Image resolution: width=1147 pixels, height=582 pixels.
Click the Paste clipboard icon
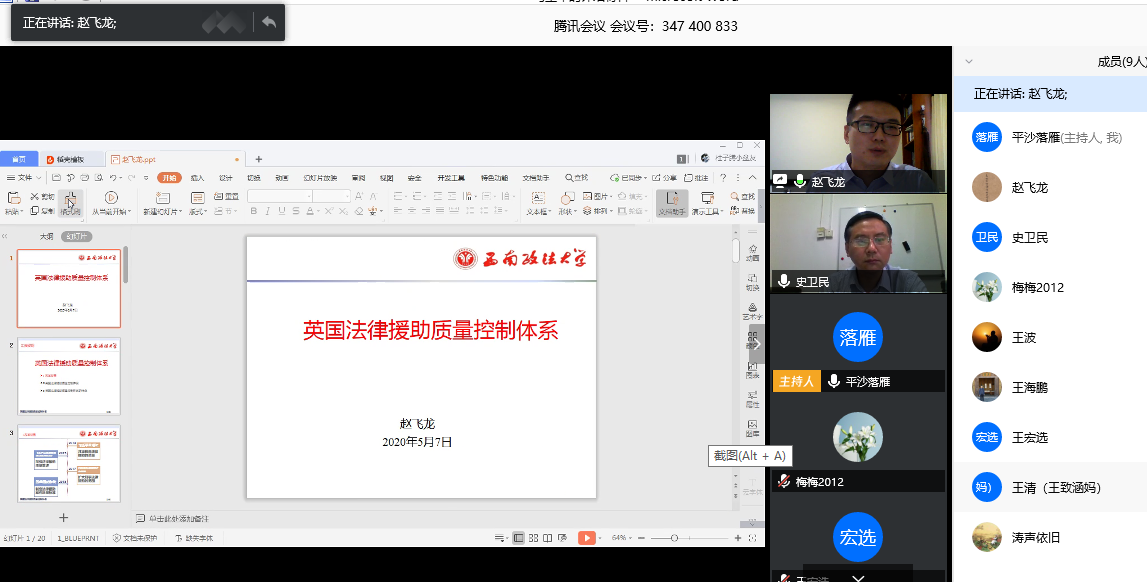pyautogui.click(x=13, y=197)
